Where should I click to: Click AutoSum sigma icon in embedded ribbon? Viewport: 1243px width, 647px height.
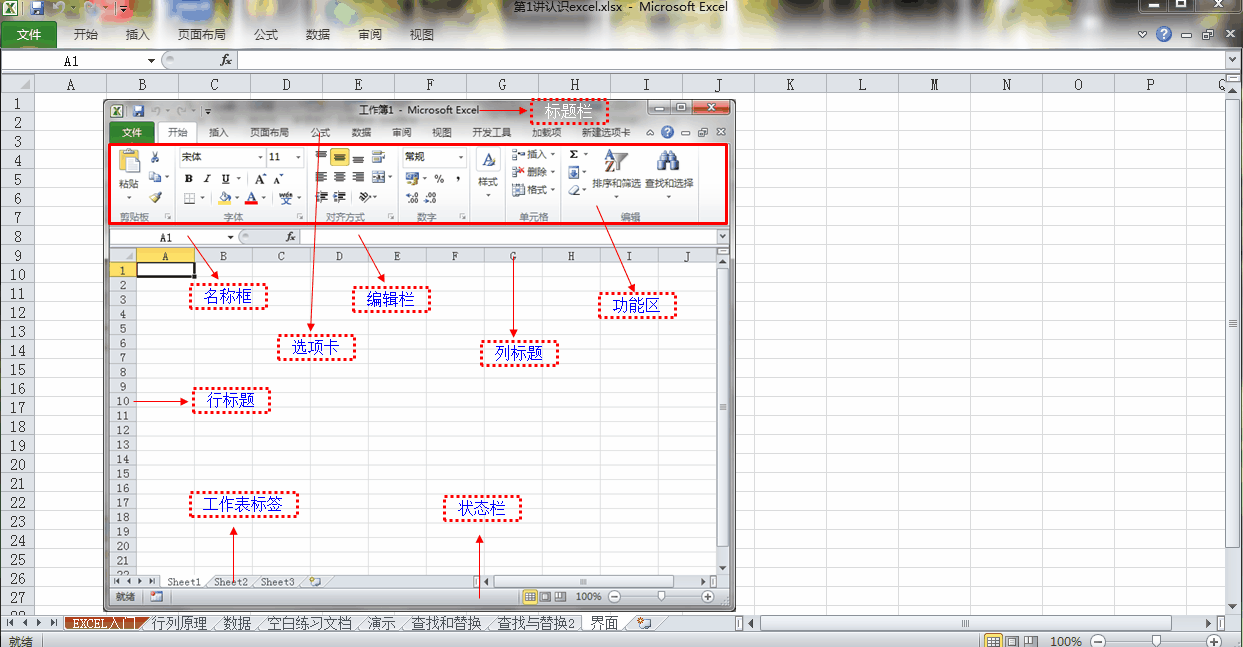pyautogui.click(x=574, y=154)
